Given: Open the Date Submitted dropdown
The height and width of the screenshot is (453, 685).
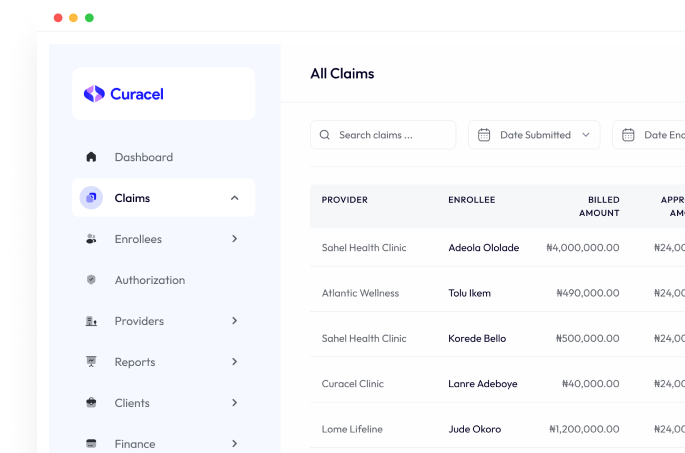Looking at the screenshot, I should pos(534,135).
